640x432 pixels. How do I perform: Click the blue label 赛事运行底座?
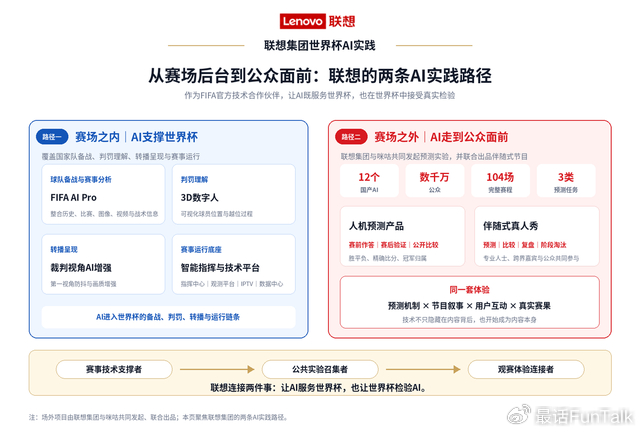pyautogui.click(x=201, y=249)
